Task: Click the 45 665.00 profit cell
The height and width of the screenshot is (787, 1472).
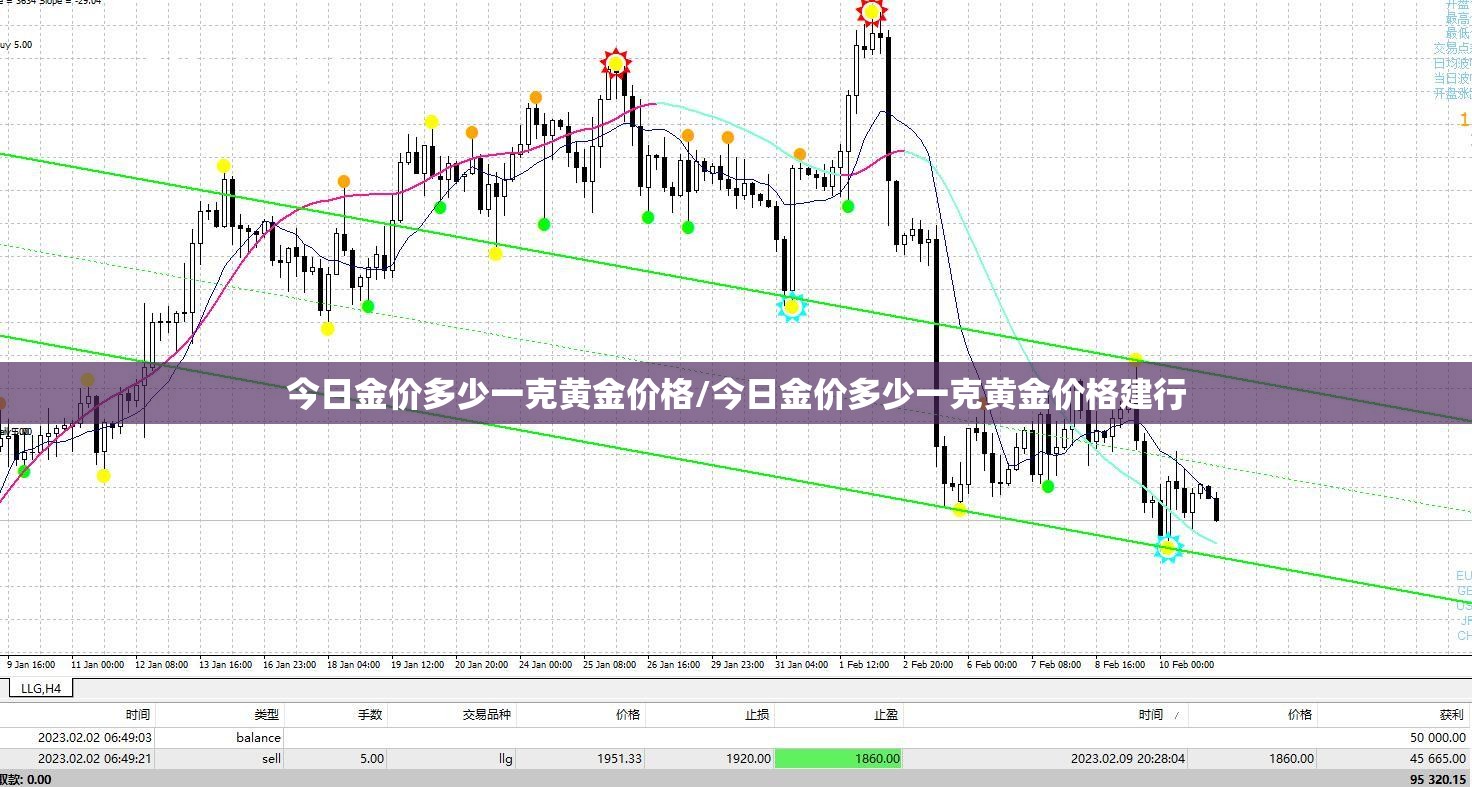Action: [1437, 758]
